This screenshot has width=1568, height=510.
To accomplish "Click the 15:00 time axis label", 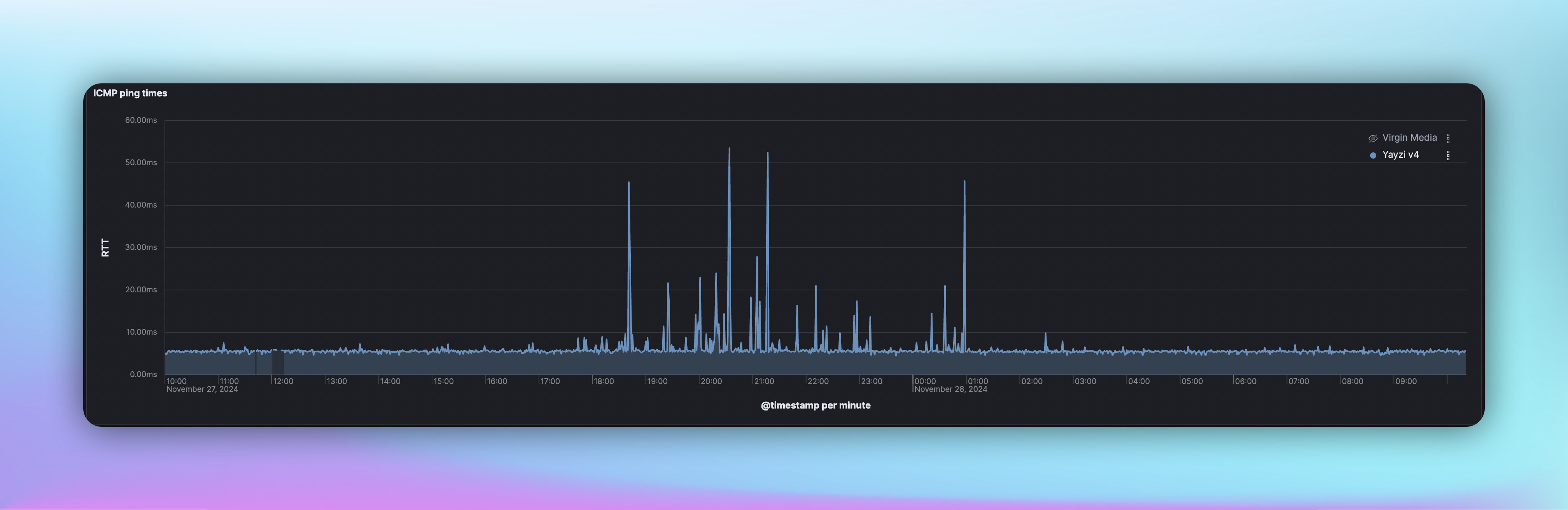I will pos(443,382).
